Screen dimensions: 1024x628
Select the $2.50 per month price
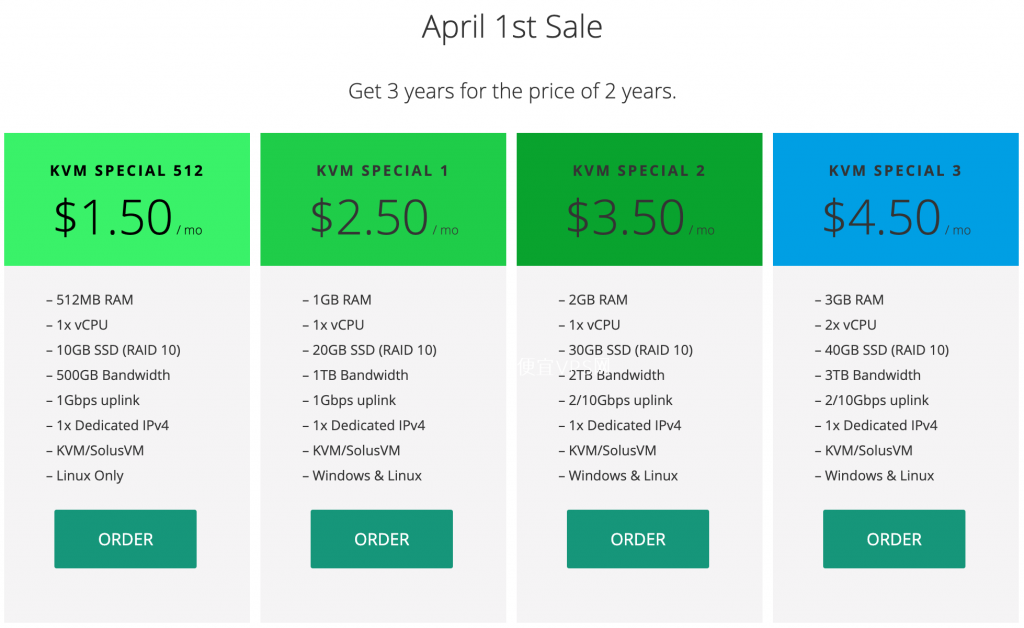384,217
